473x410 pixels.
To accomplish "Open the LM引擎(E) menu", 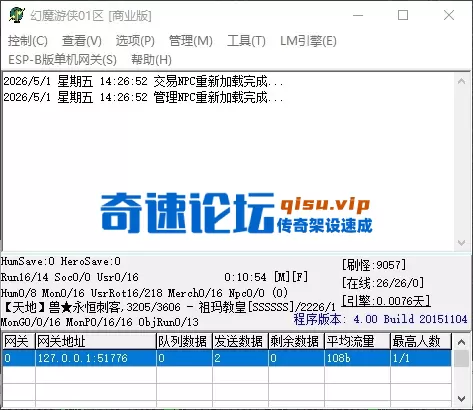I will click(x=308, y=41).
